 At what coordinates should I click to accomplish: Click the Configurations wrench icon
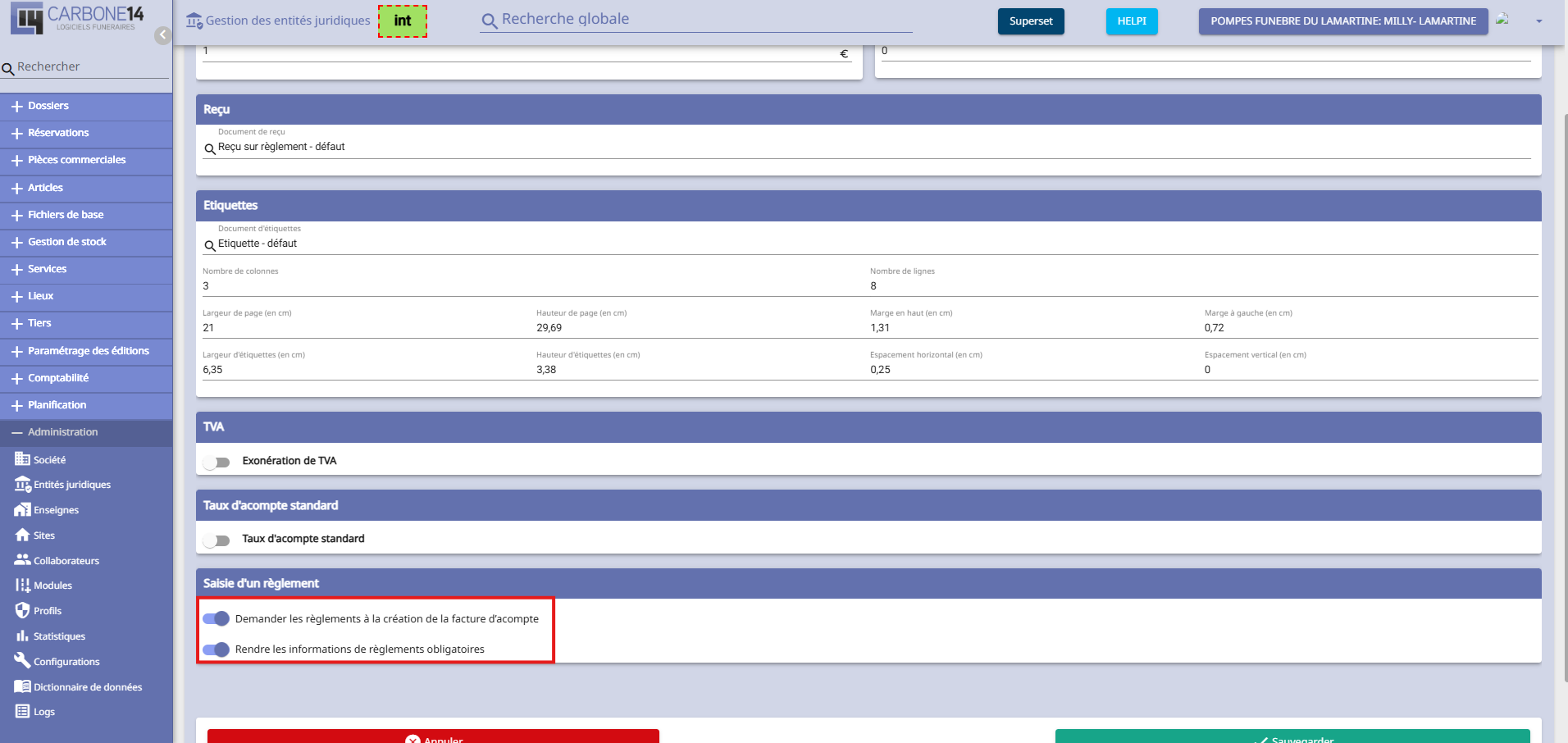[22, 661]
